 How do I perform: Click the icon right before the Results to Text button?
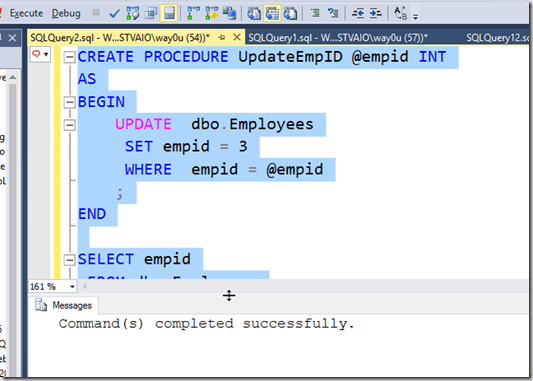click(x=229, y=13)
